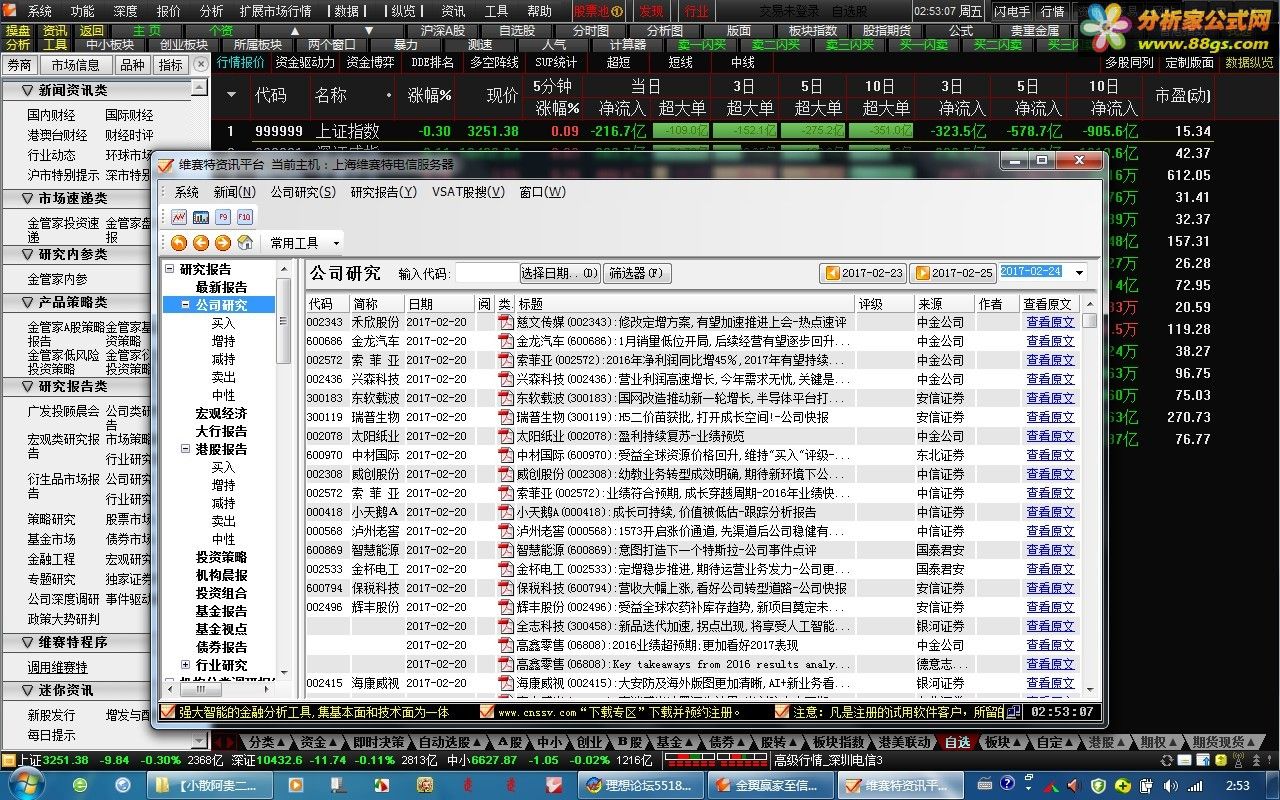Open the trend line chart toolbar icon

pos(179,216)
